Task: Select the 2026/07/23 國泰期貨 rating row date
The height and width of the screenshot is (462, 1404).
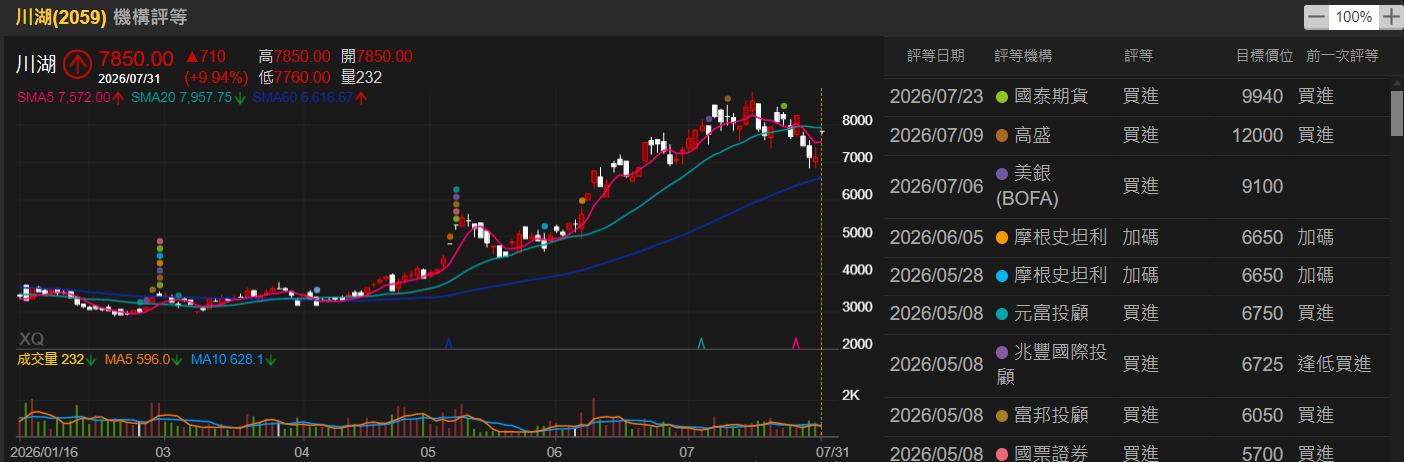Action: click(x=936, y=97)
